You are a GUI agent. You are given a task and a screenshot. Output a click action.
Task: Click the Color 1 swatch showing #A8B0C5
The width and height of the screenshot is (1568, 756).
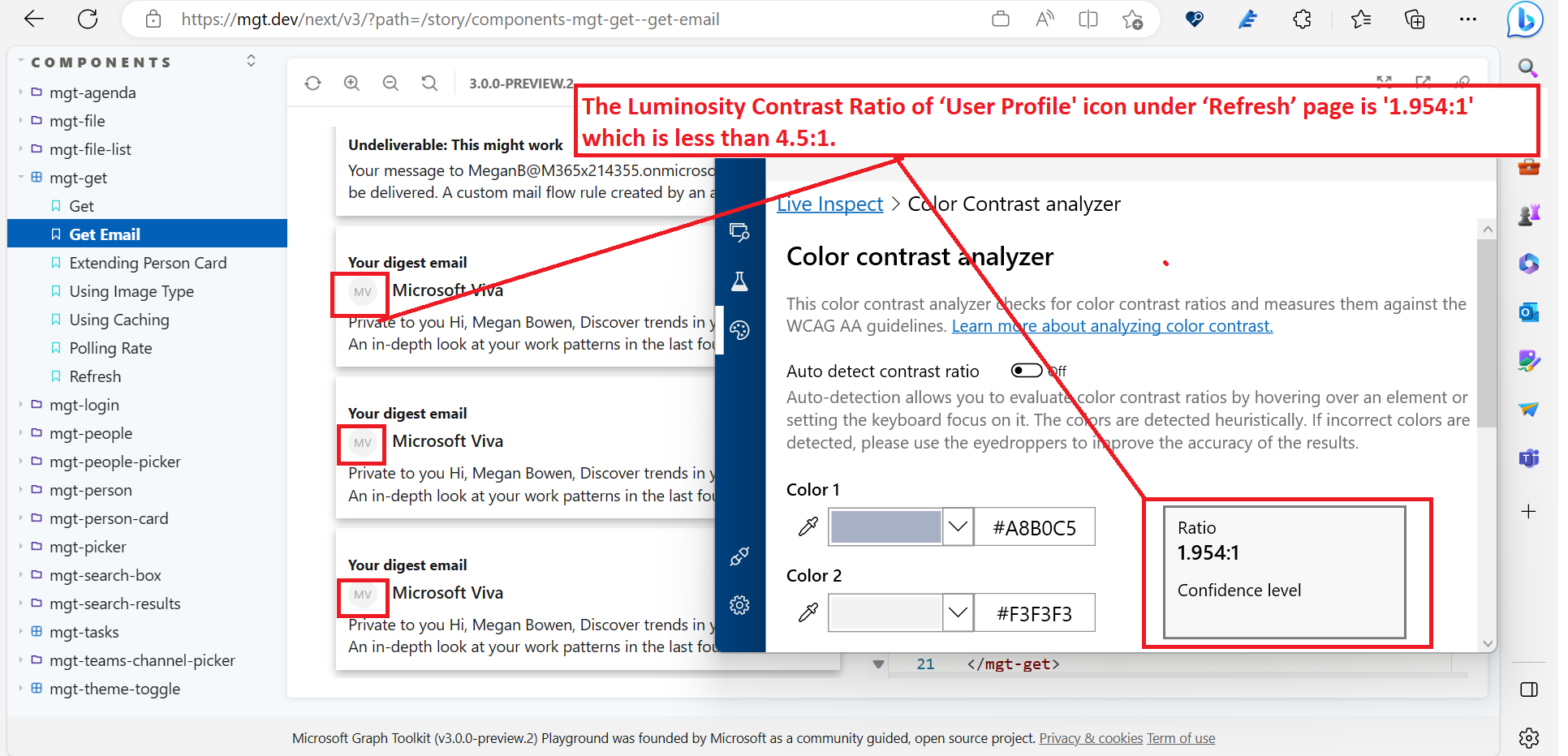(x=885, y=526)
